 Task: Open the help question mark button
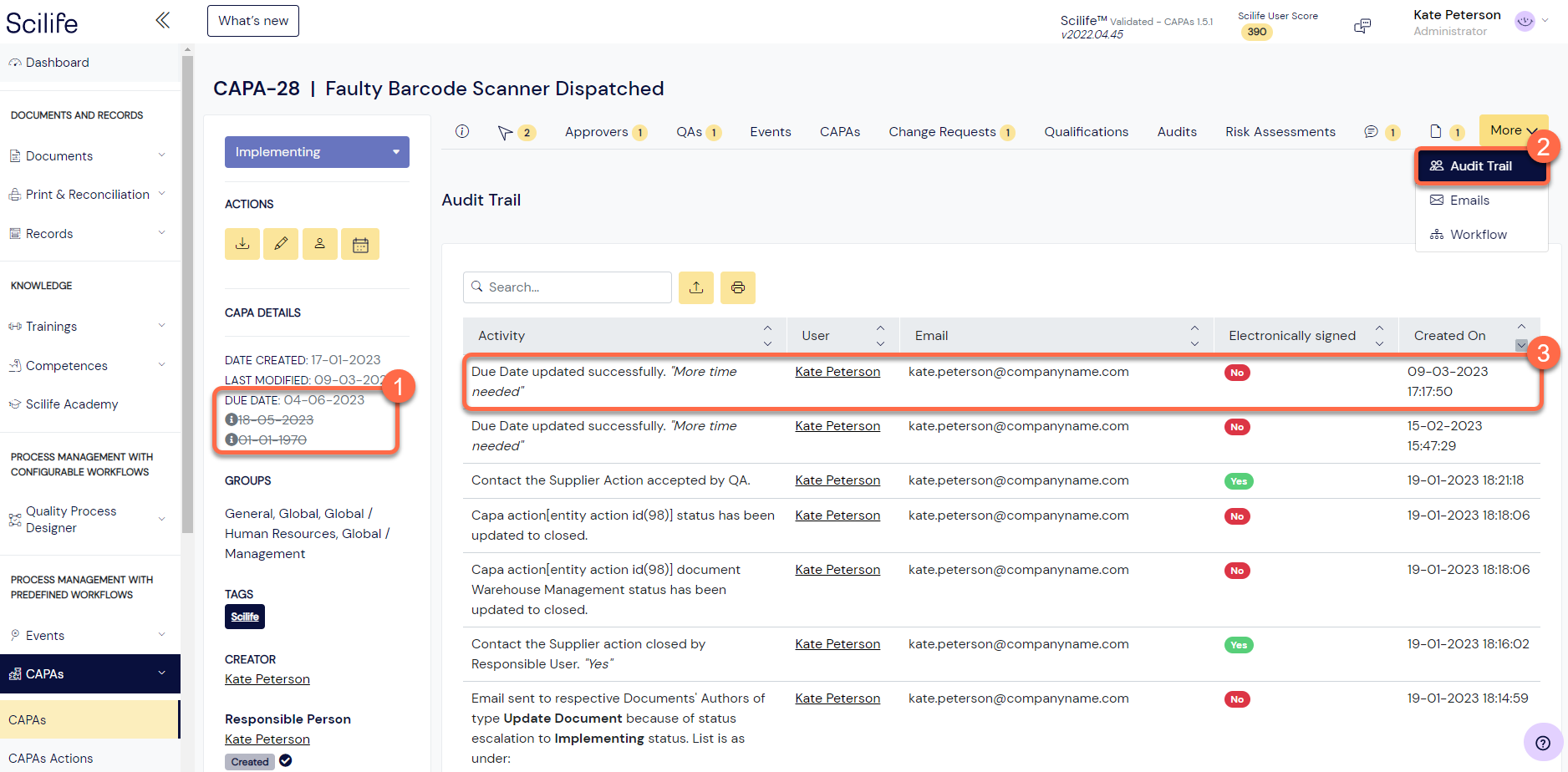[1543, 743]
